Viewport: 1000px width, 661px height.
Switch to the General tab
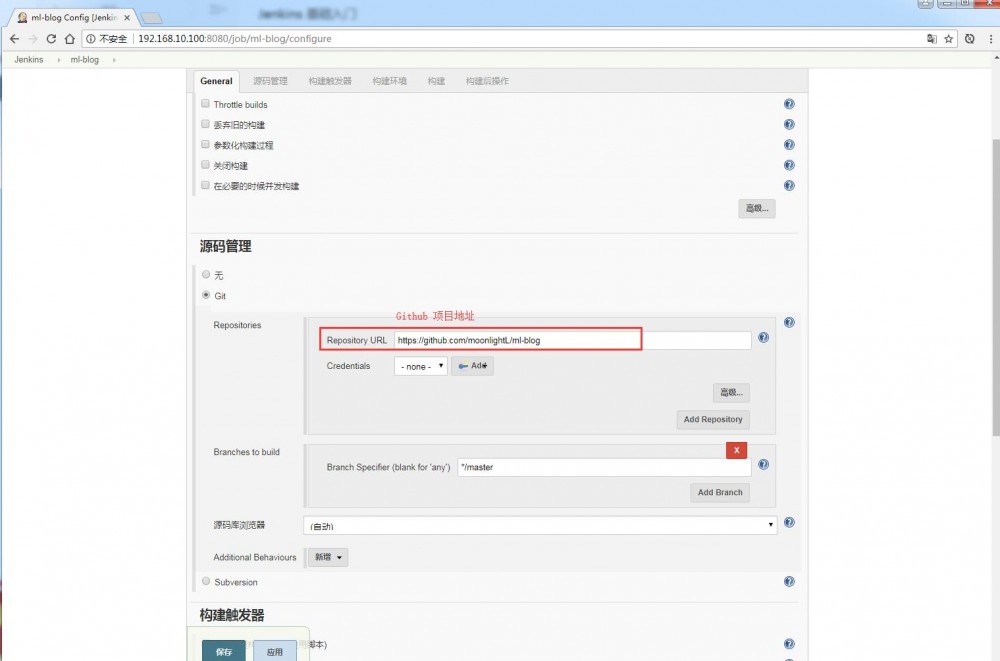coord(216,81)
